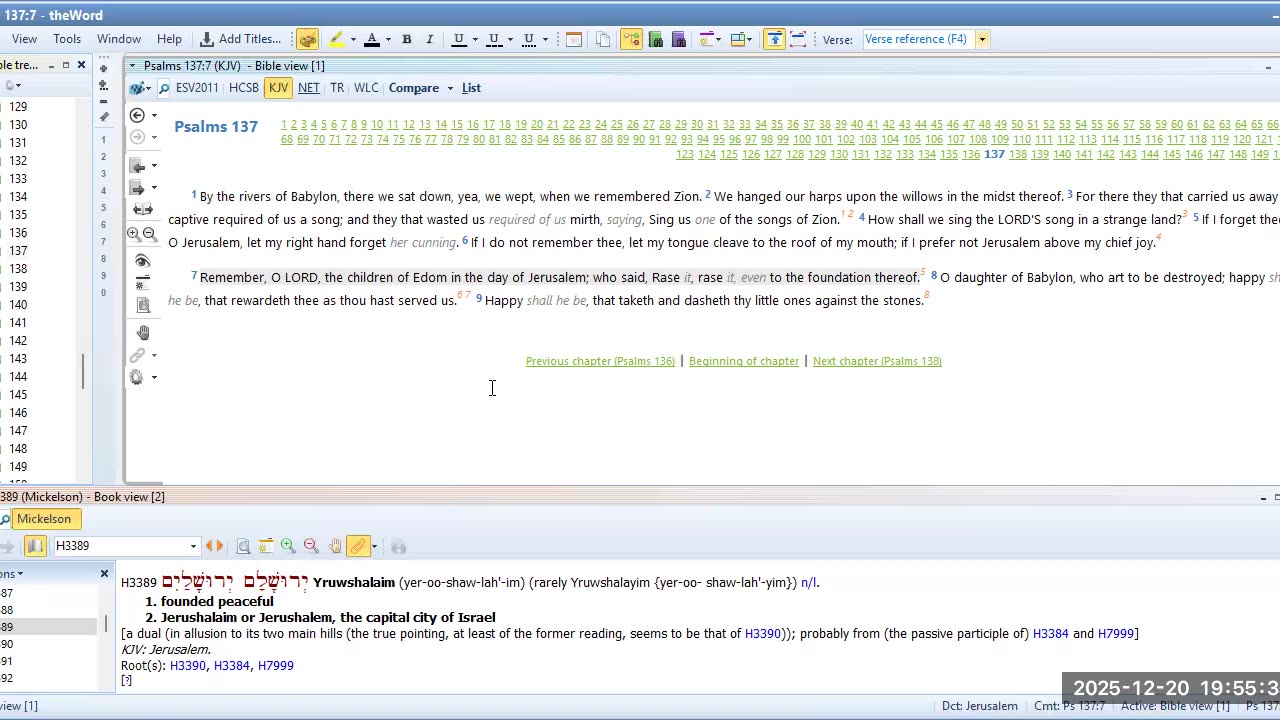1280x720 pixels.
Task: Jump to Psalm 100 chapter link
Action: 802,139
